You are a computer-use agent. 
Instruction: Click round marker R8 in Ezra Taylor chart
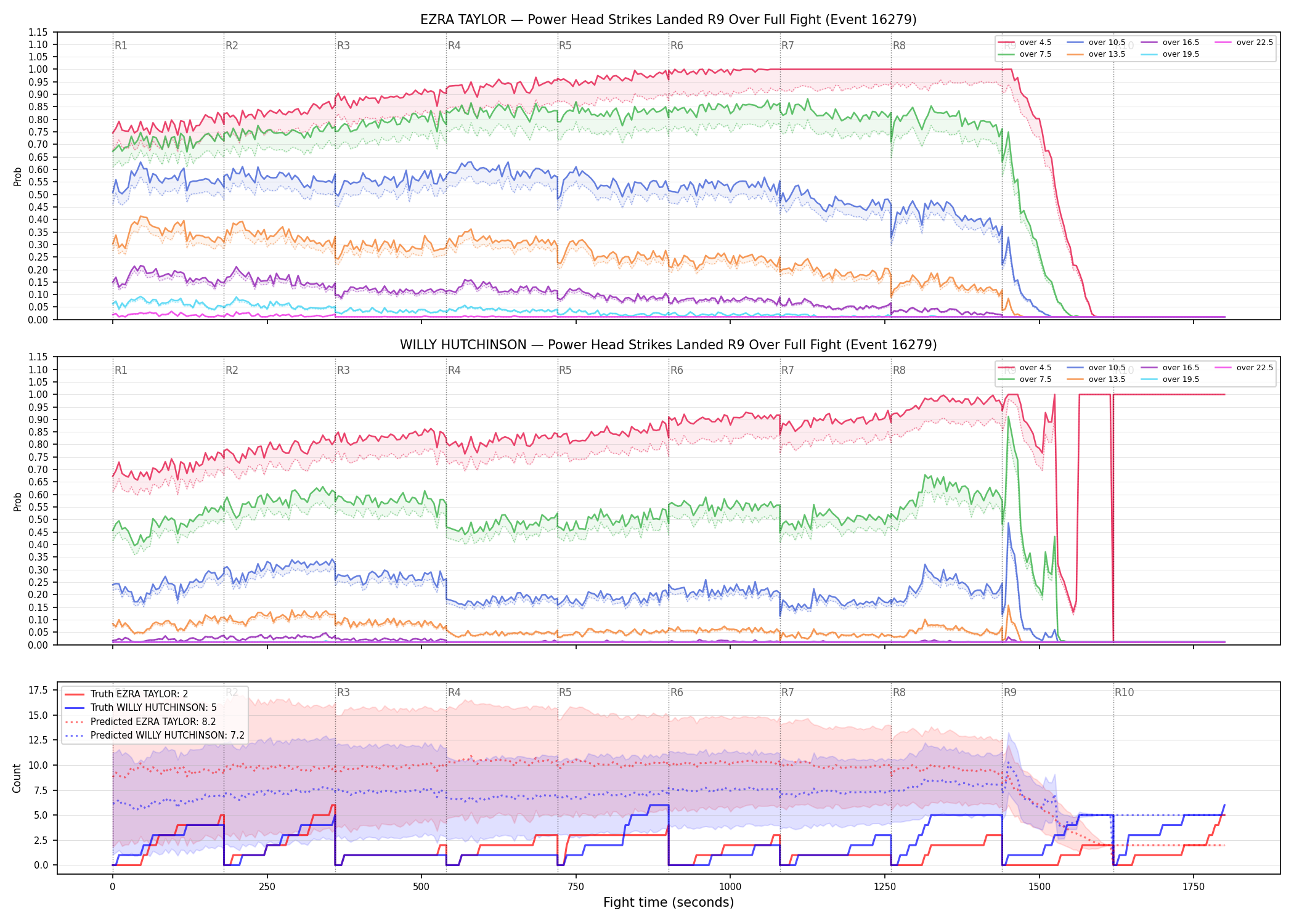coord(899,46)
